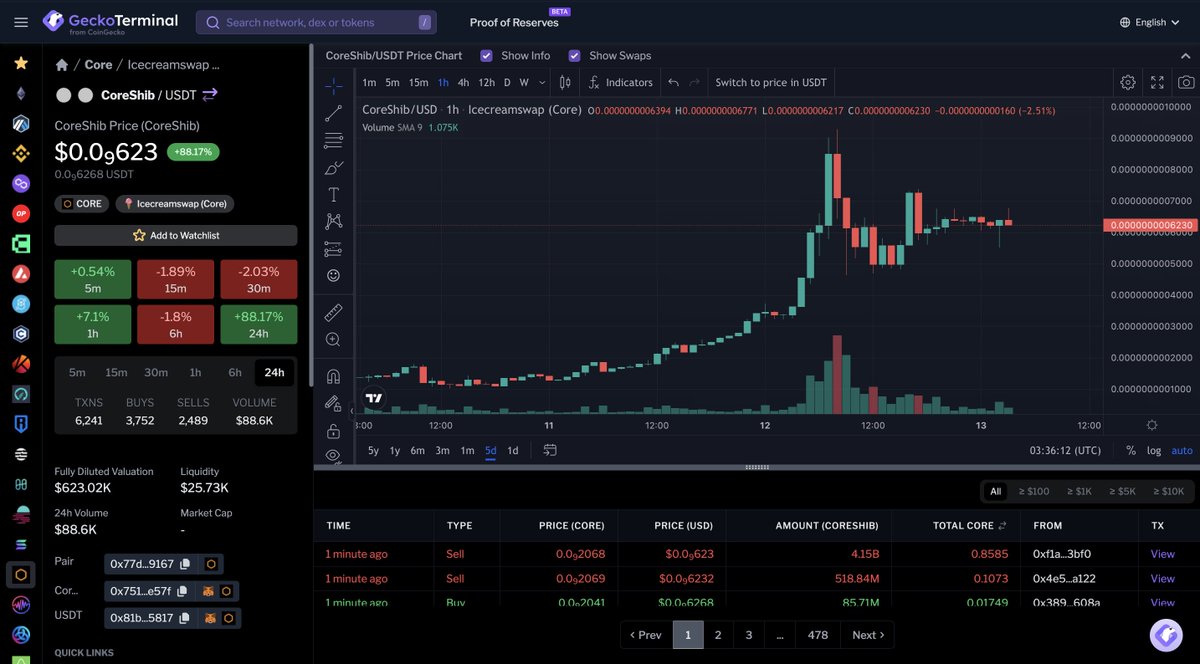
Task: Open the CORE network tag
Action: point(83,204)
